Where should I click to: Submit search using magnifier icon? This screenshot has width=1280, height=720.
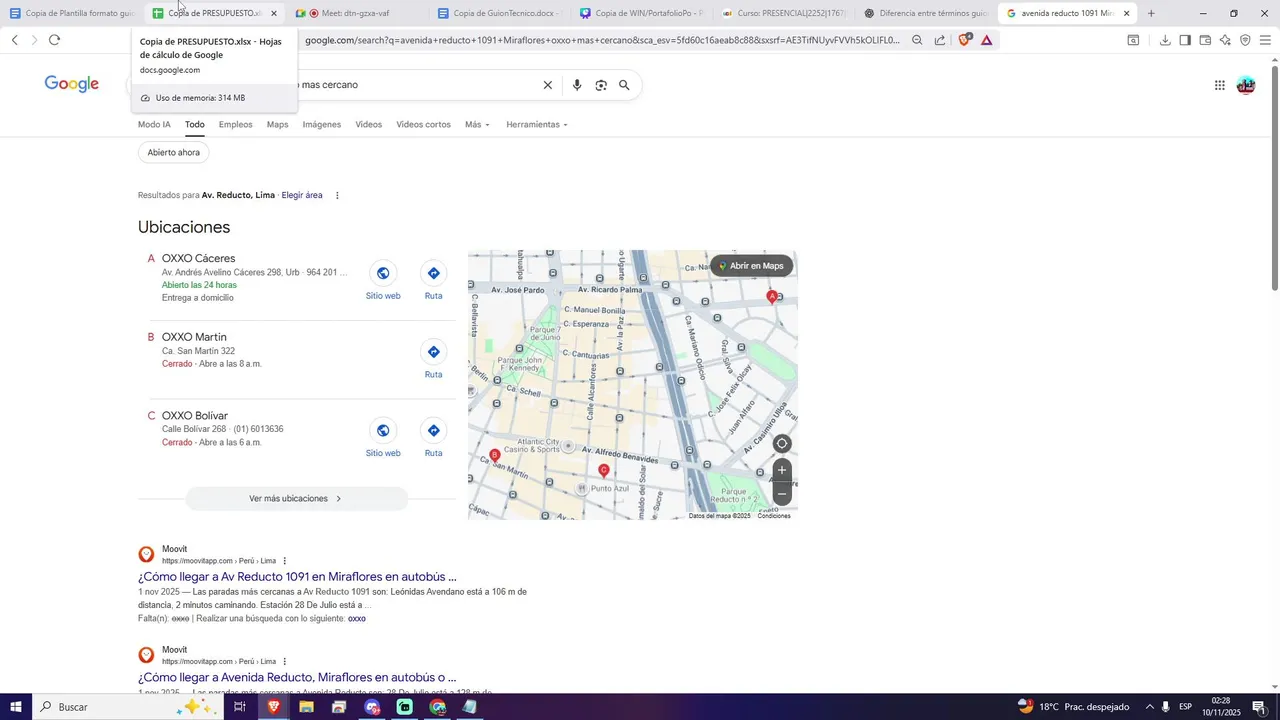click(624, 85)
